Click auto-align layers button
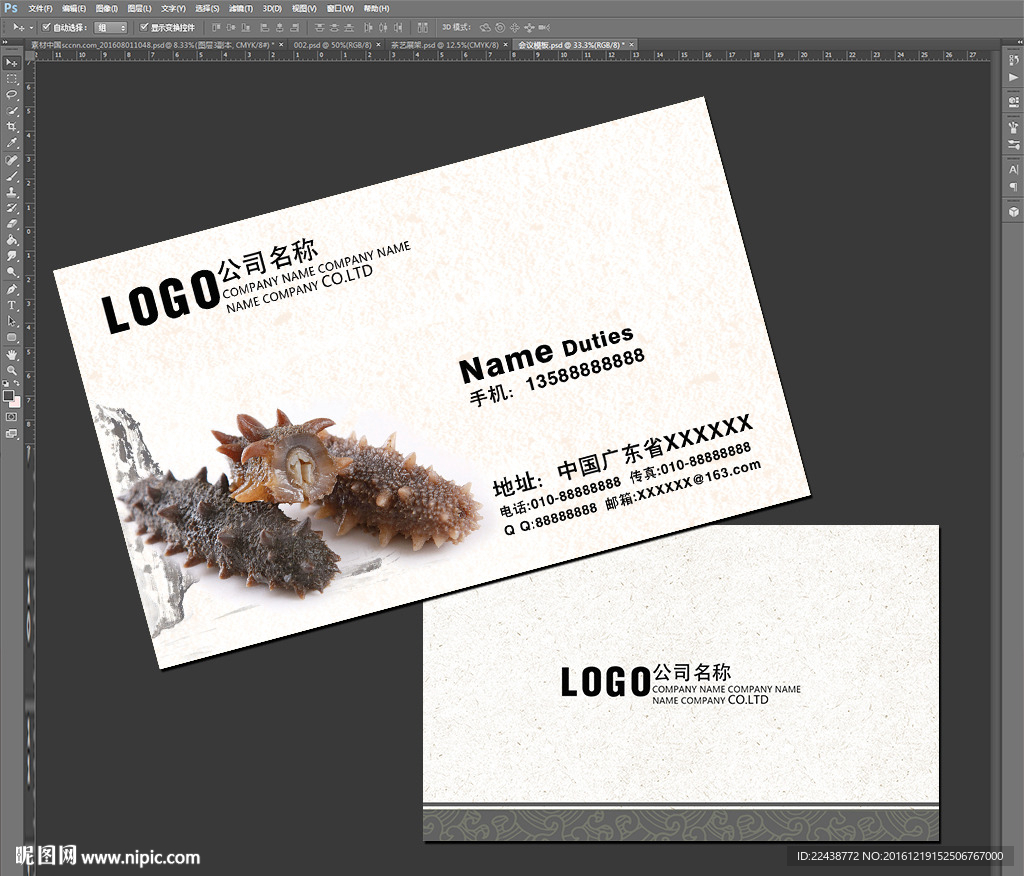This screenshot has width=1024, height=876. pyautogui.click(x=423, y=27)
